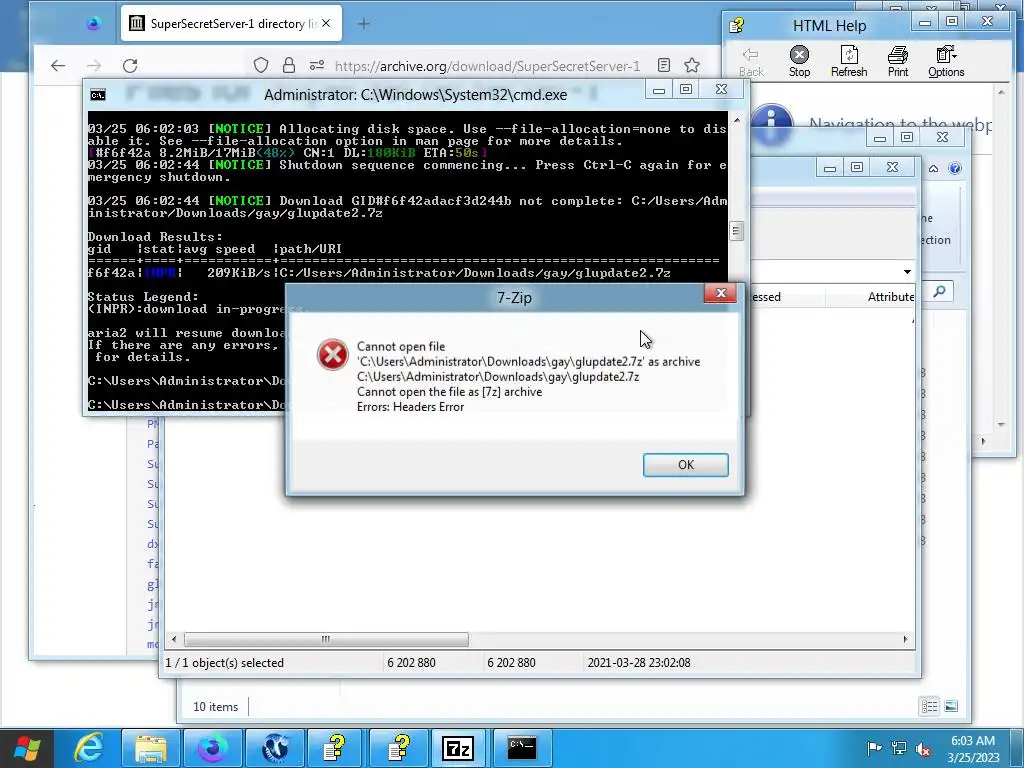Image resolution: width=1024 pixels, height=768 pixels.
Task: Click the cmd scrollbar up arrow
Action: [737, 120]
